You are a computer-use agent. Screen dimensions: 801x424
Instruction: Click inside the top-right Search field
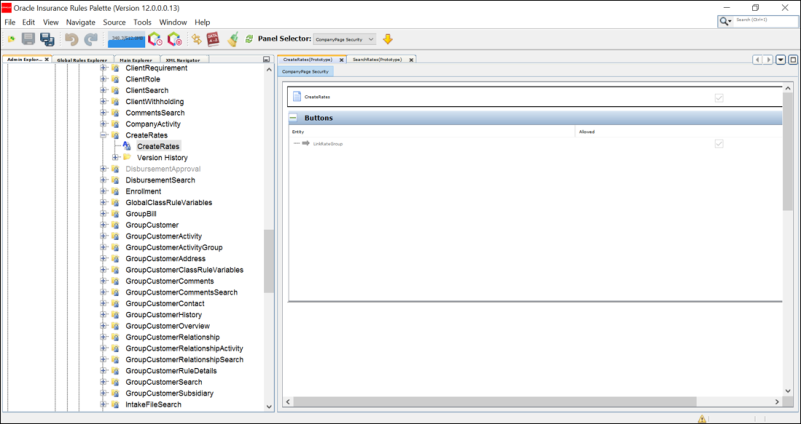click(764, 20)
